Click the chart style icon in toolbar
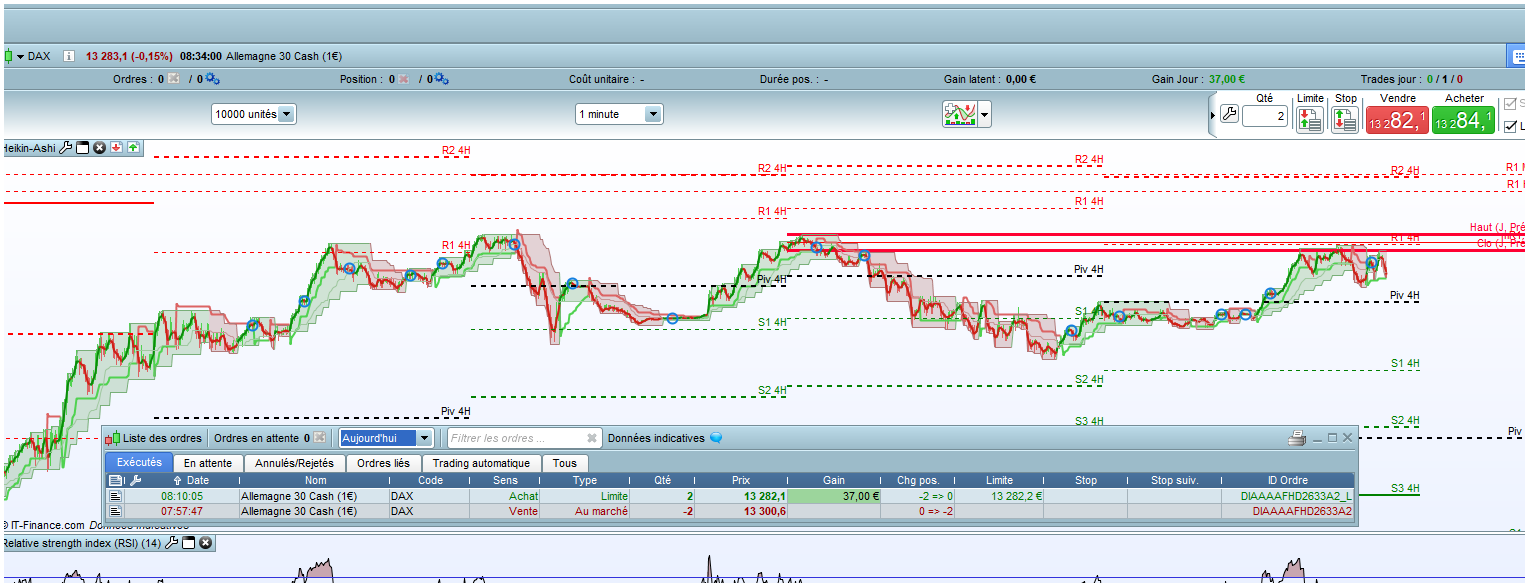 [960, 114]
